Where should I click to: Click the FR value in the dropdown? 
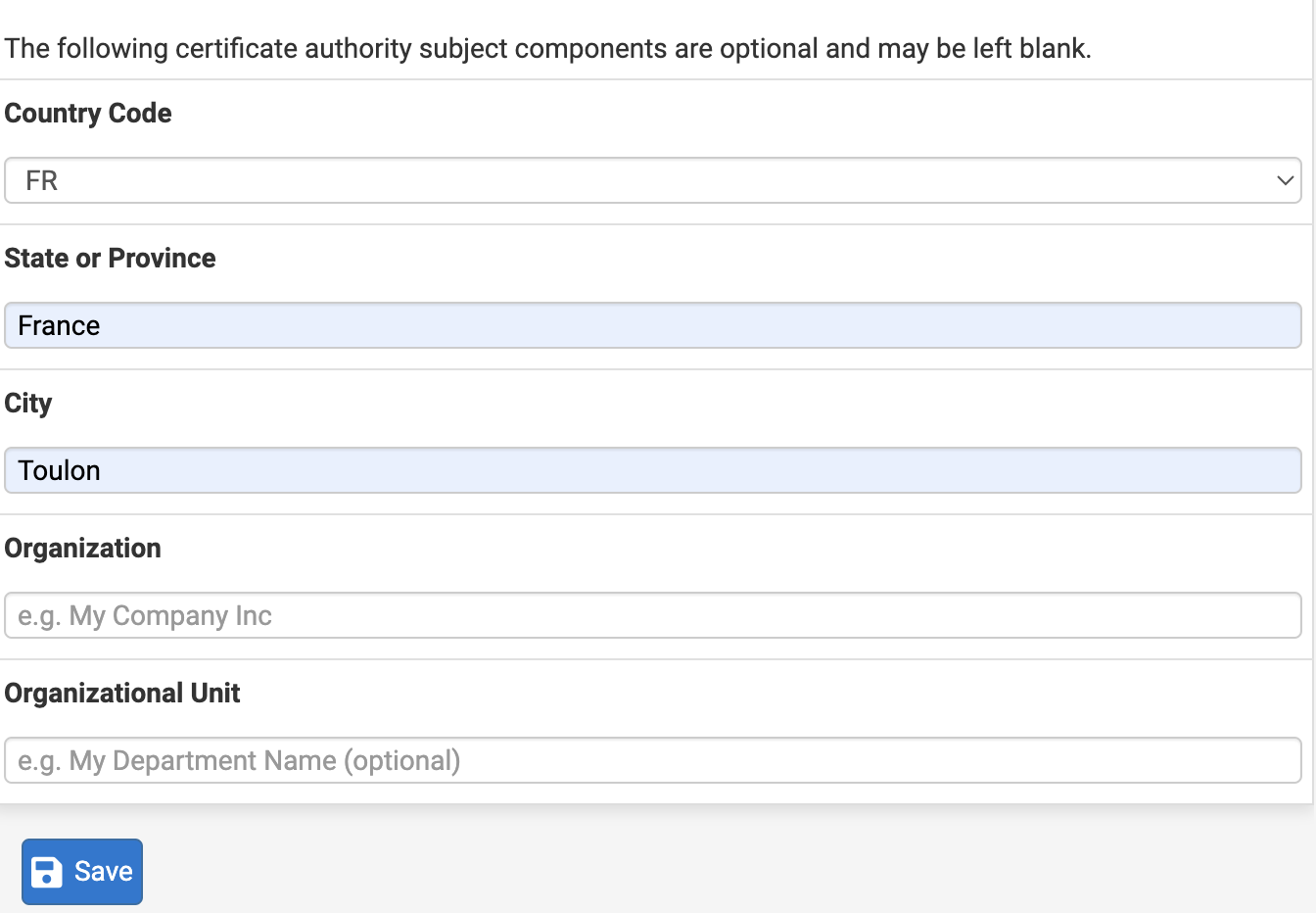point(42,181)
